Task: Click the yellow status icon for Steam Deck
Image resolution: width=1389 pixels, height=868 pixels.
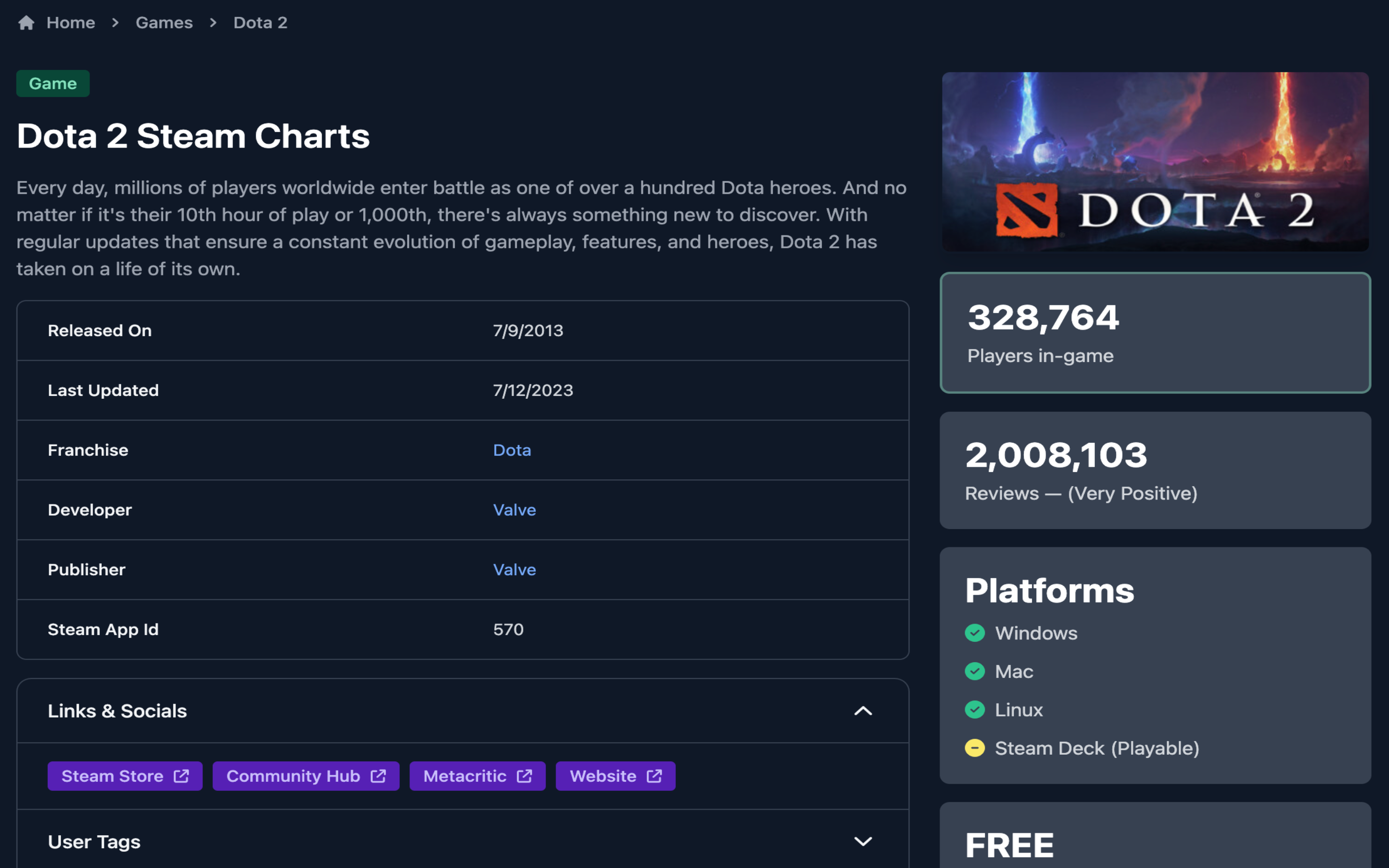Action: 975,747
